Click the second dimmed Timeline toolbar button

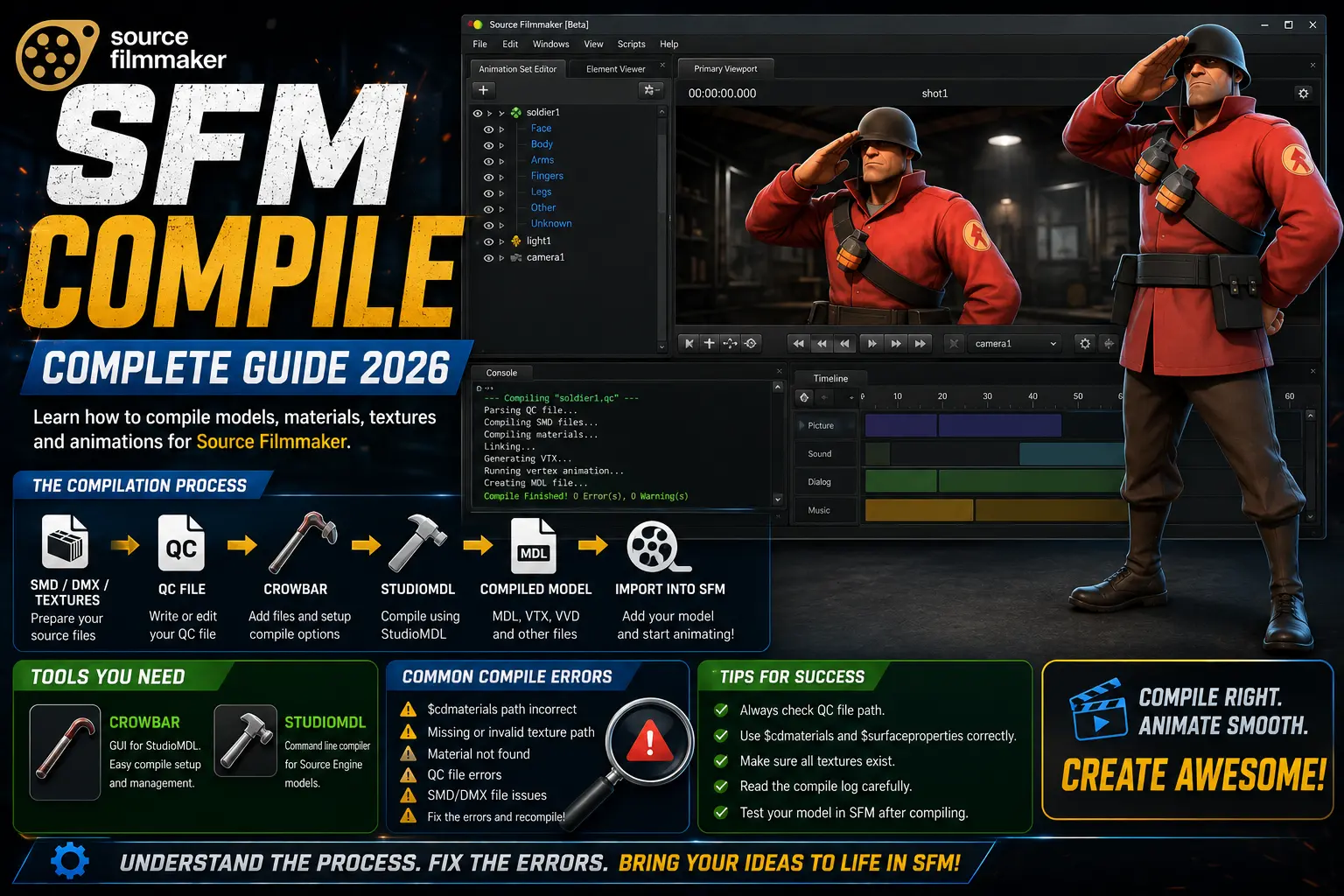tap(824, 397)
